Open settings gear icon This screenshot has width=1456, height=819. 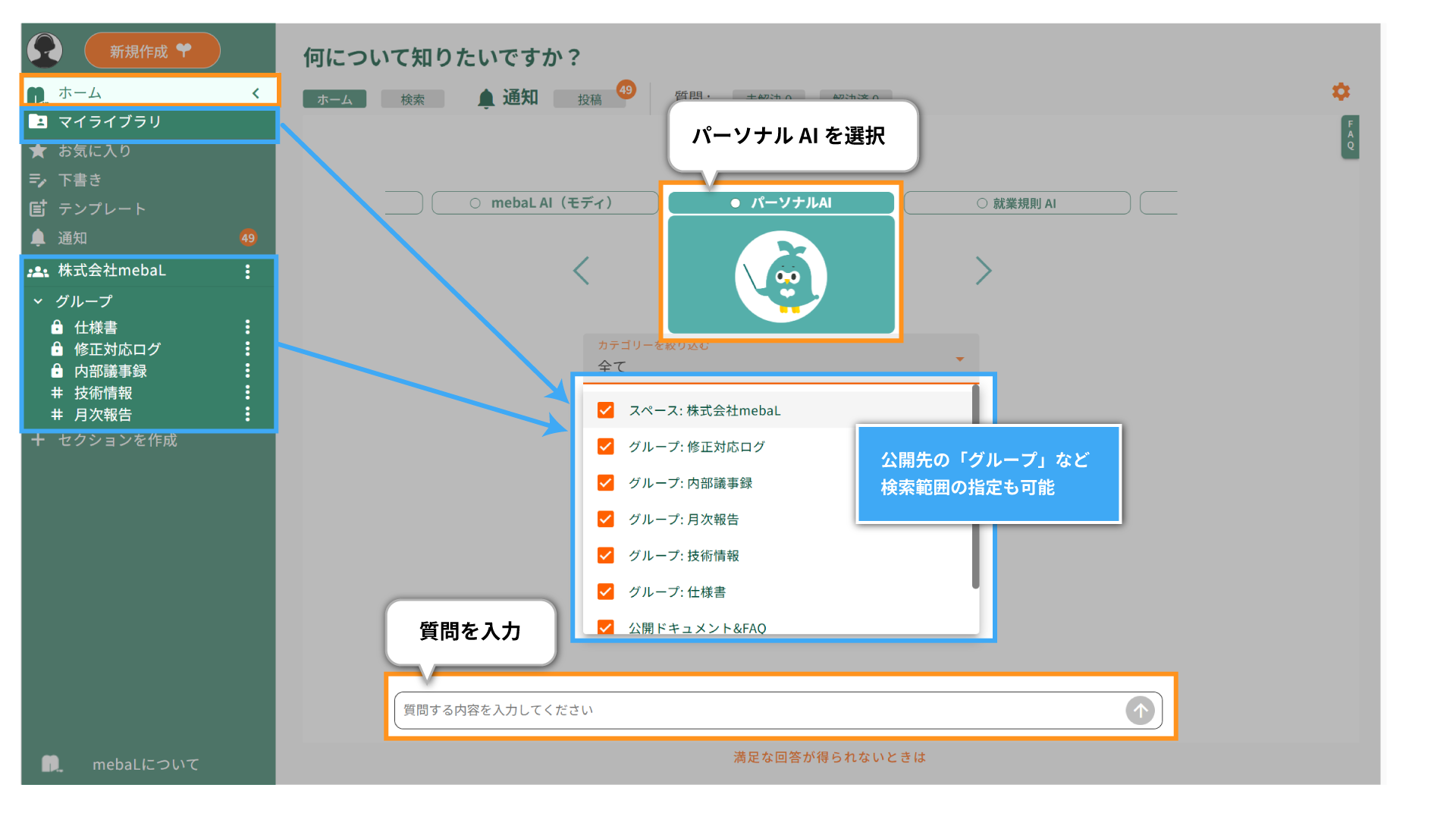pyautogui.click(x=1341, y=92)
